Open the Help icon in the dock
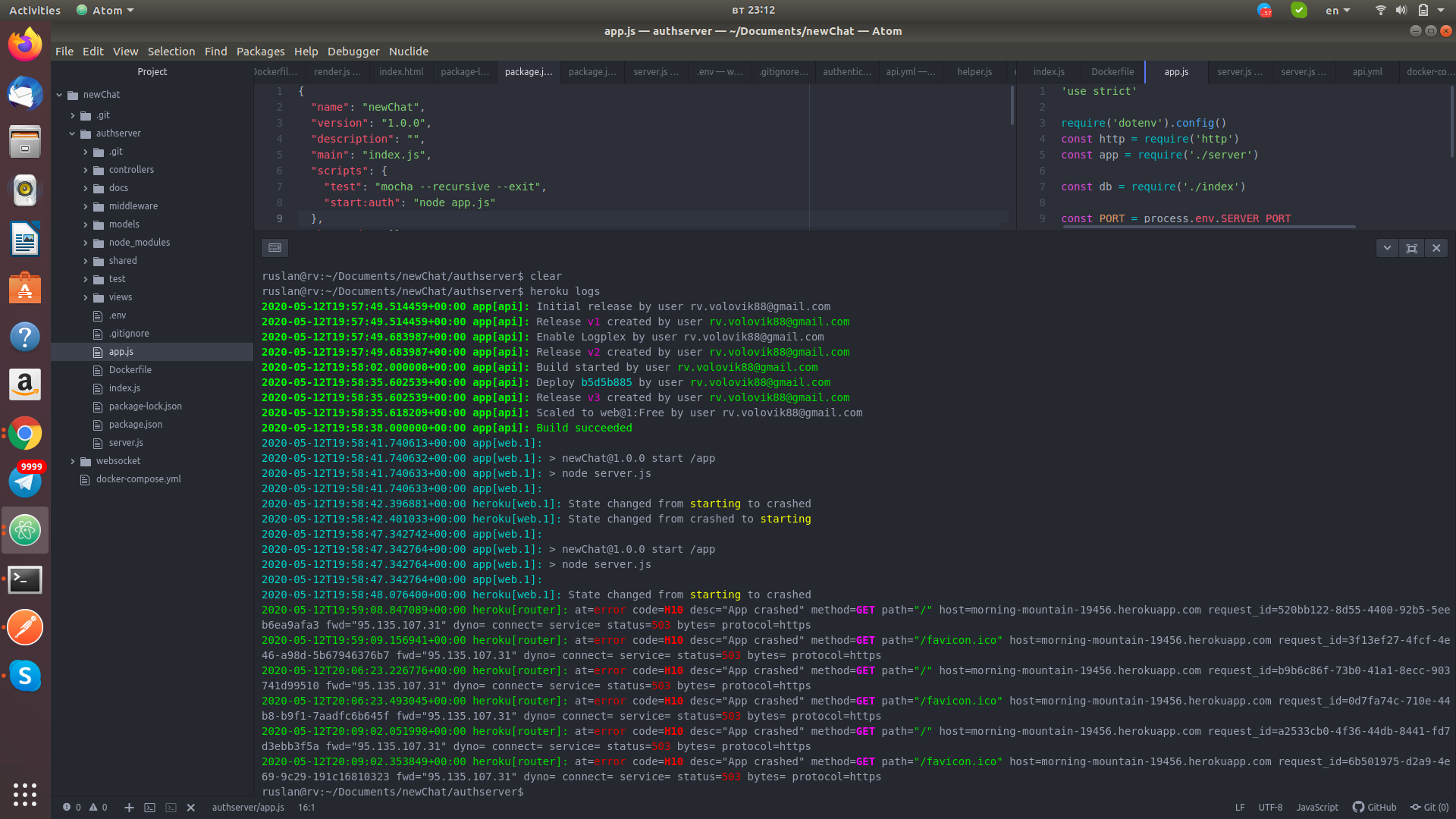Image resolution: width=1456 pixels, height=819 pixels. pos(25,336)
